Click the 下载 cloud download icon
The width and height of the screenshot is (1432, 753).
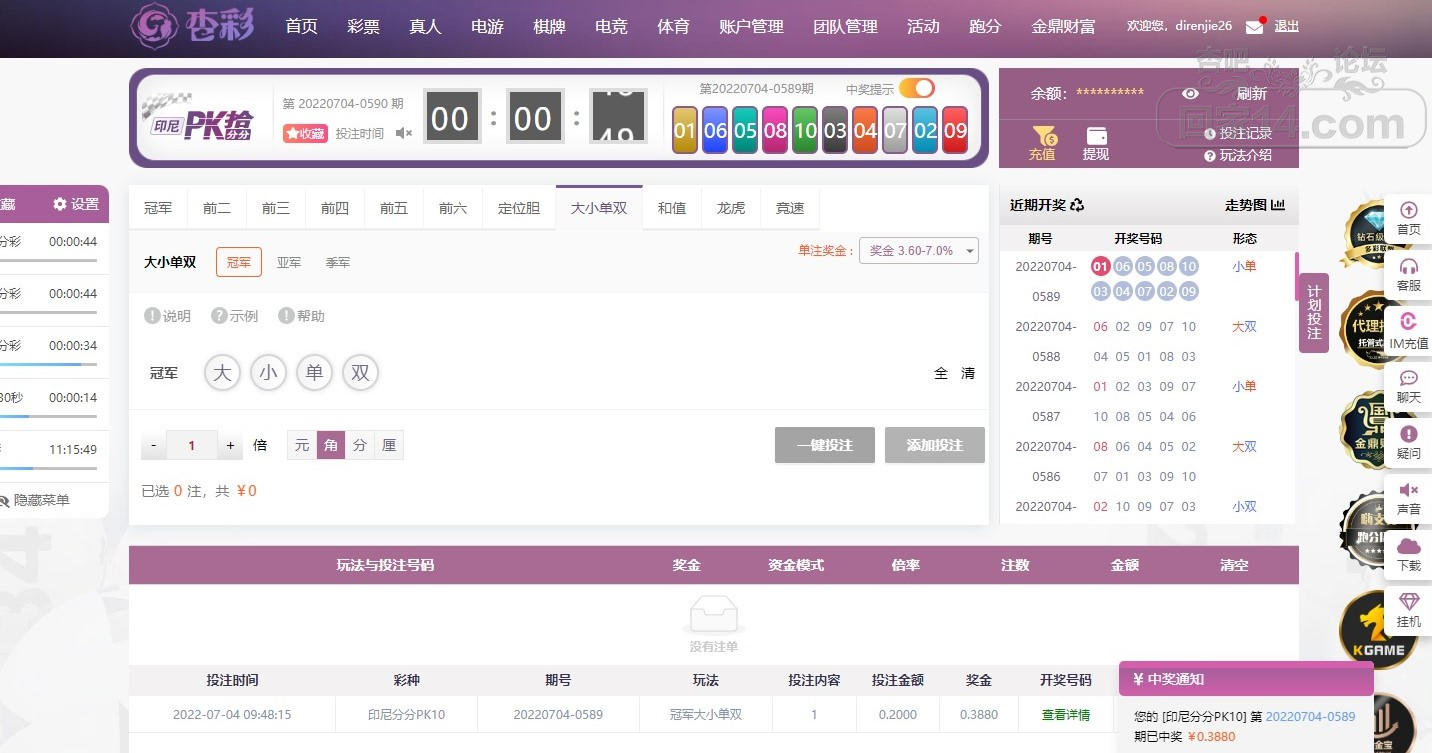click(1408, 553)
